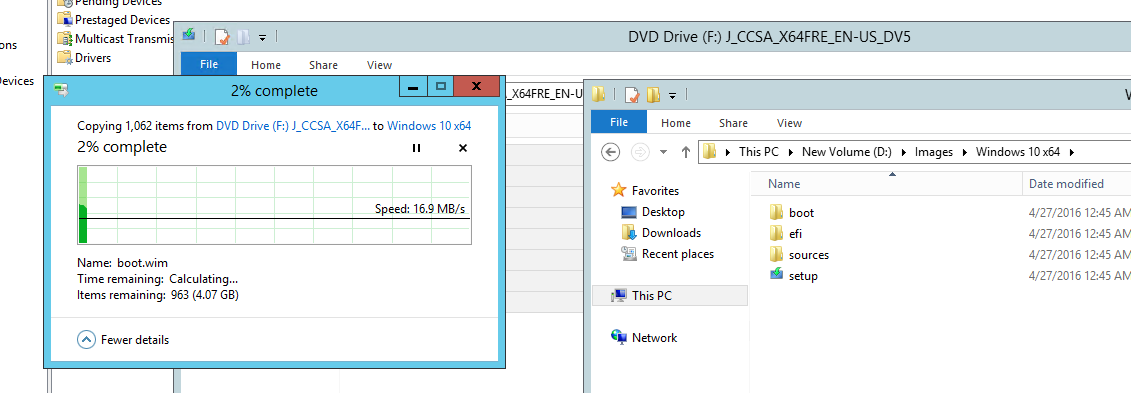The image size is (1131, 393).
Task: Open File tab in DVD Drive window
Action: point(209,64)
